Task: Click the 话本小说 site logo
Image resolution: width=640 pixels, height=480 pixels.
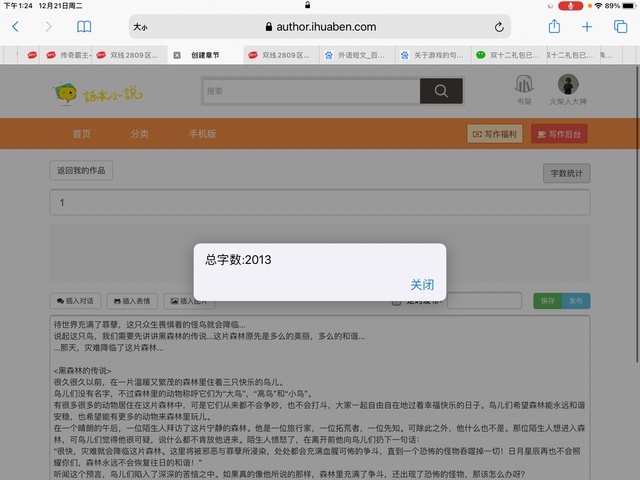Action: pyautogui.click(x=86, y=92)
